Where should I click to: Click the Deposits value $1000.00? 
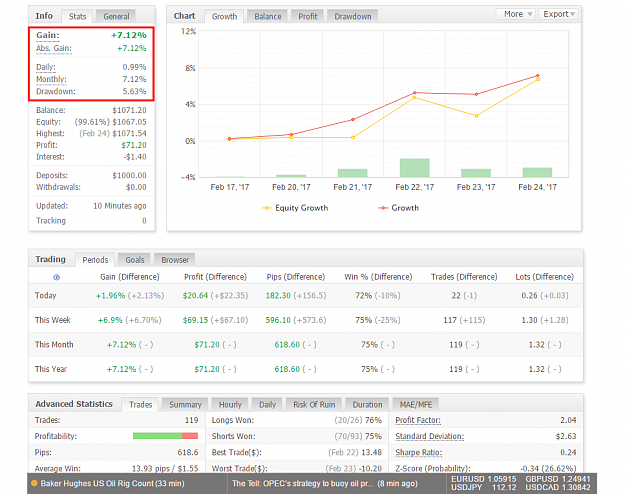point(129,175)
